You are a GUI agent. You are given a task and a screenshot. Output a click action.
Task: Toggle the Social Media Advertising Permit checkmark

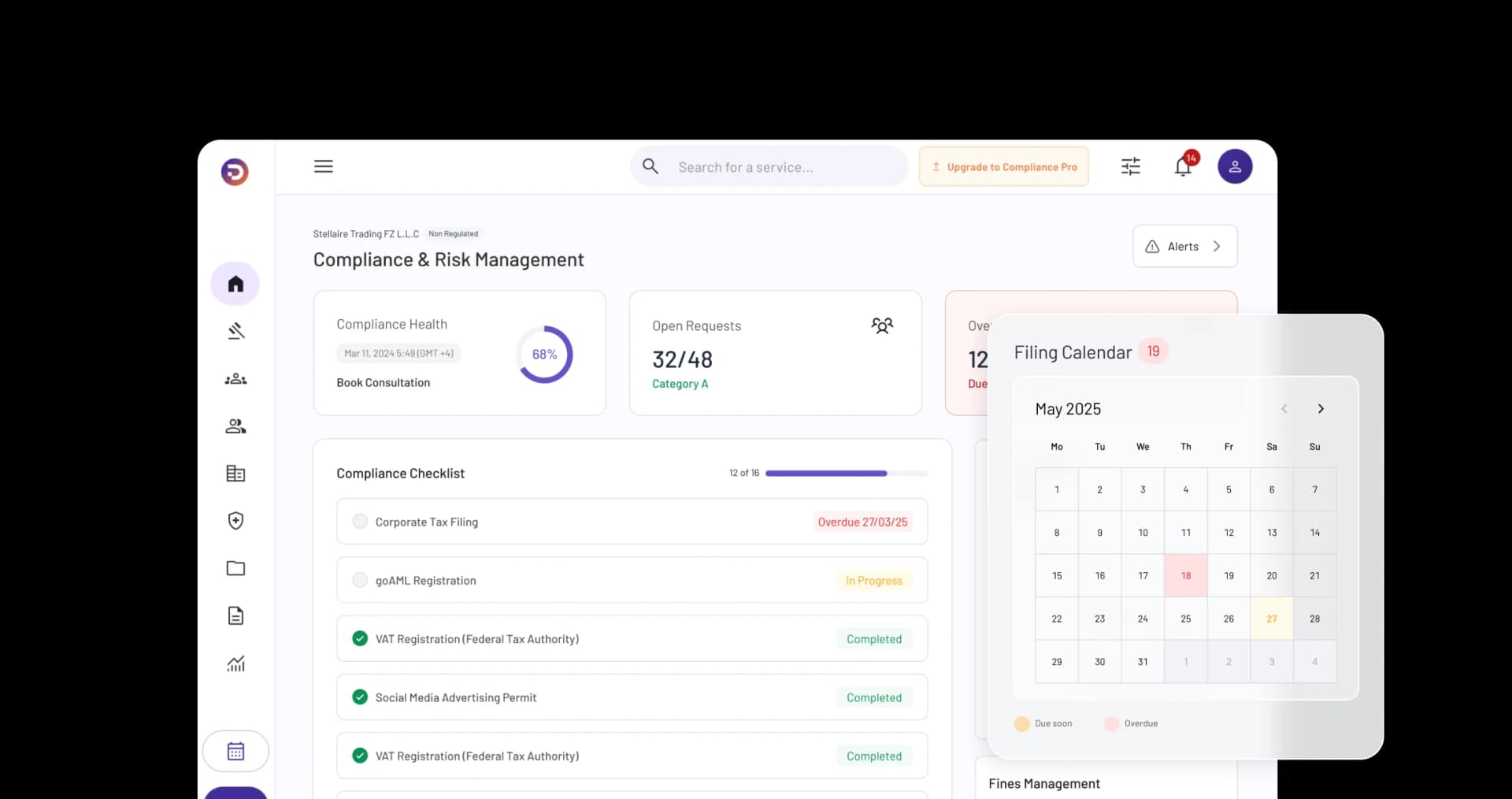coord(360,697)
